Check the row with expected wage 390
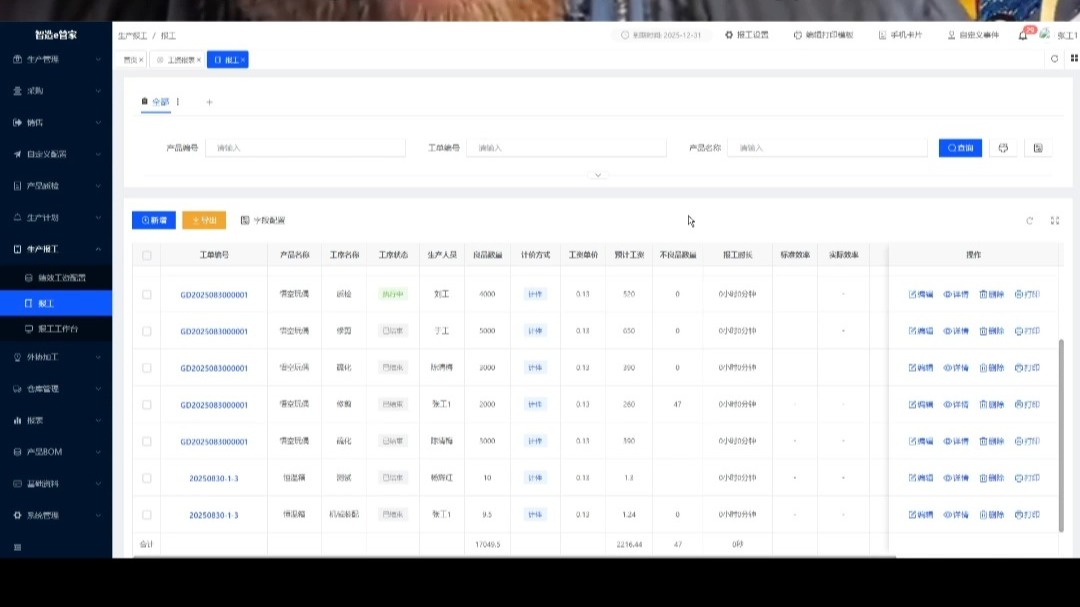 [147, 441]
